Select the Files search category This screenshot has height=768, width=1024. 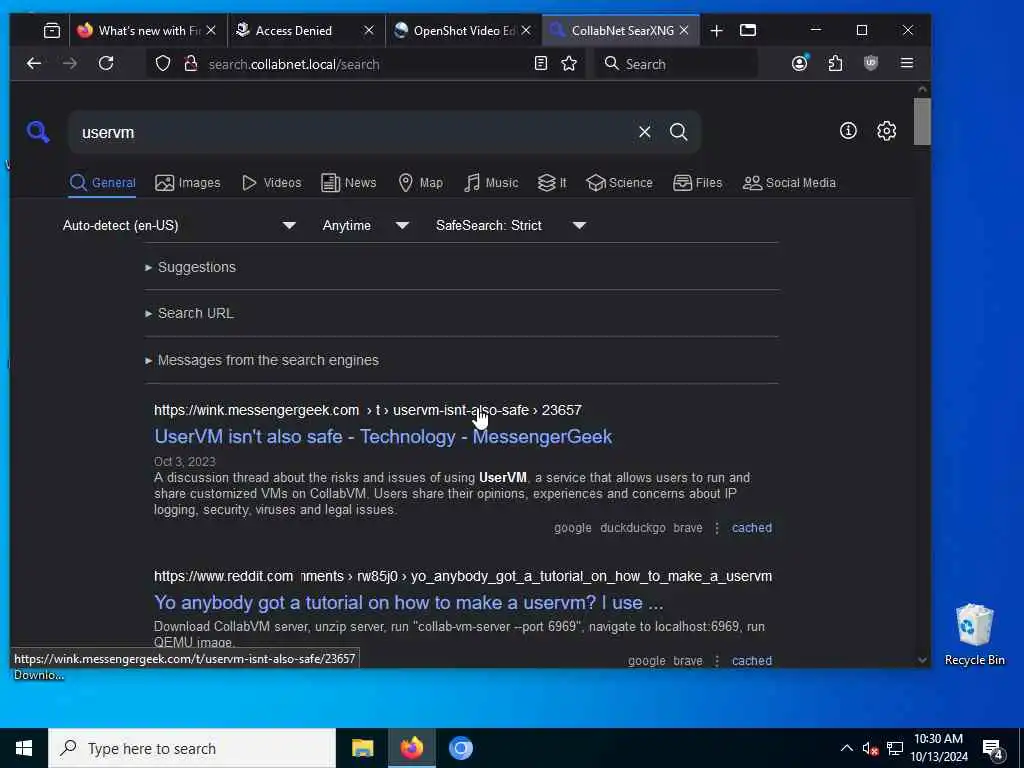pyautogui.click(x=697, y=183)
